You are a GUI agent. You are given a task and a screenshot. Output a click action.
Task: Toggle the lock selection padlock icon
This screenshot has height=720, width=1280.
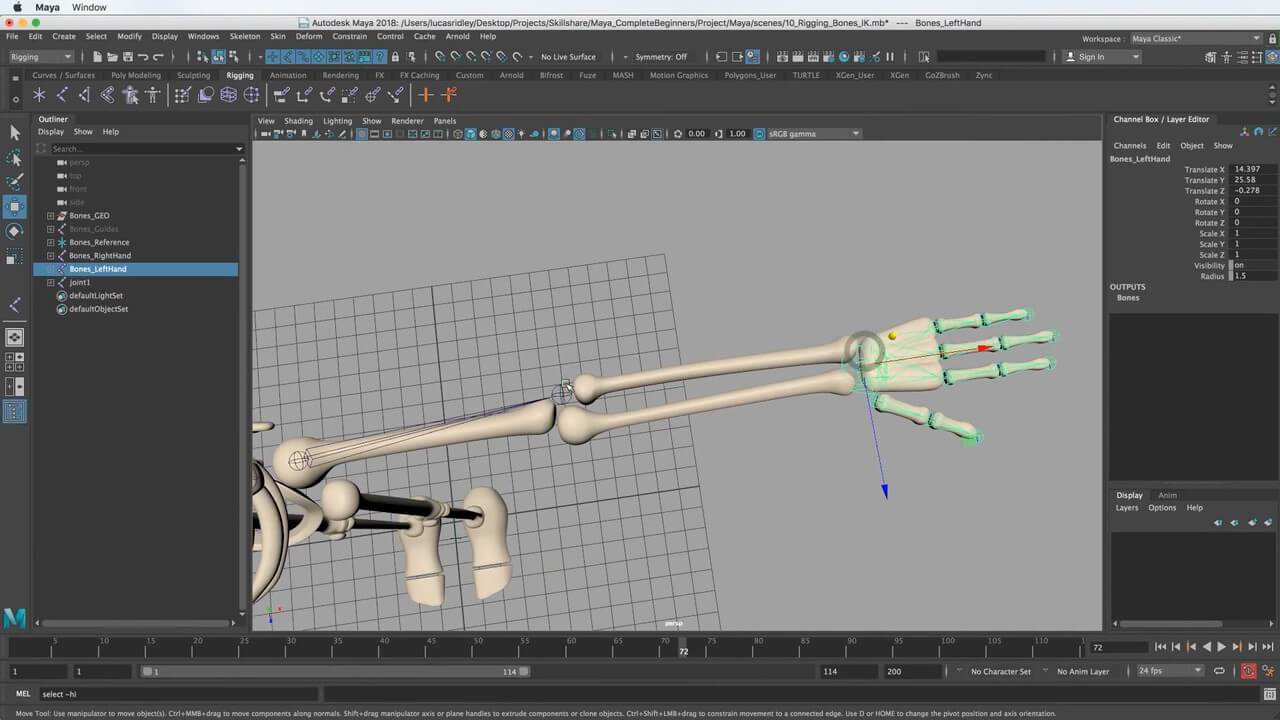click(395, 57)
